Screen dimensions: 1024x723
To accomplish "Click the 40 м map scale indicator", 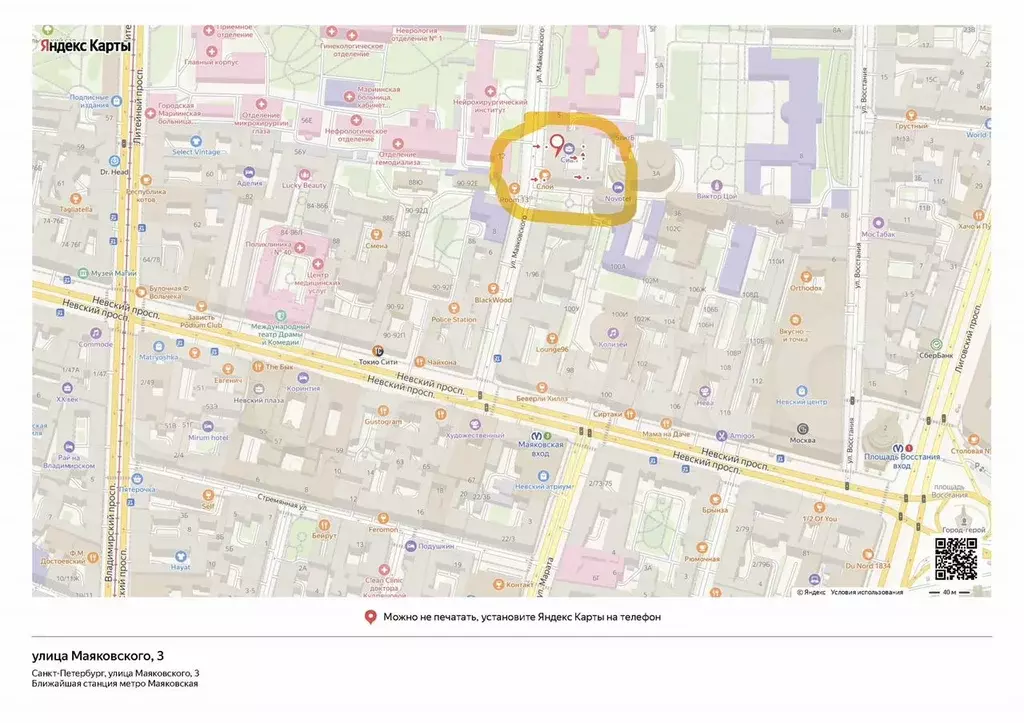I will point(950,592).
